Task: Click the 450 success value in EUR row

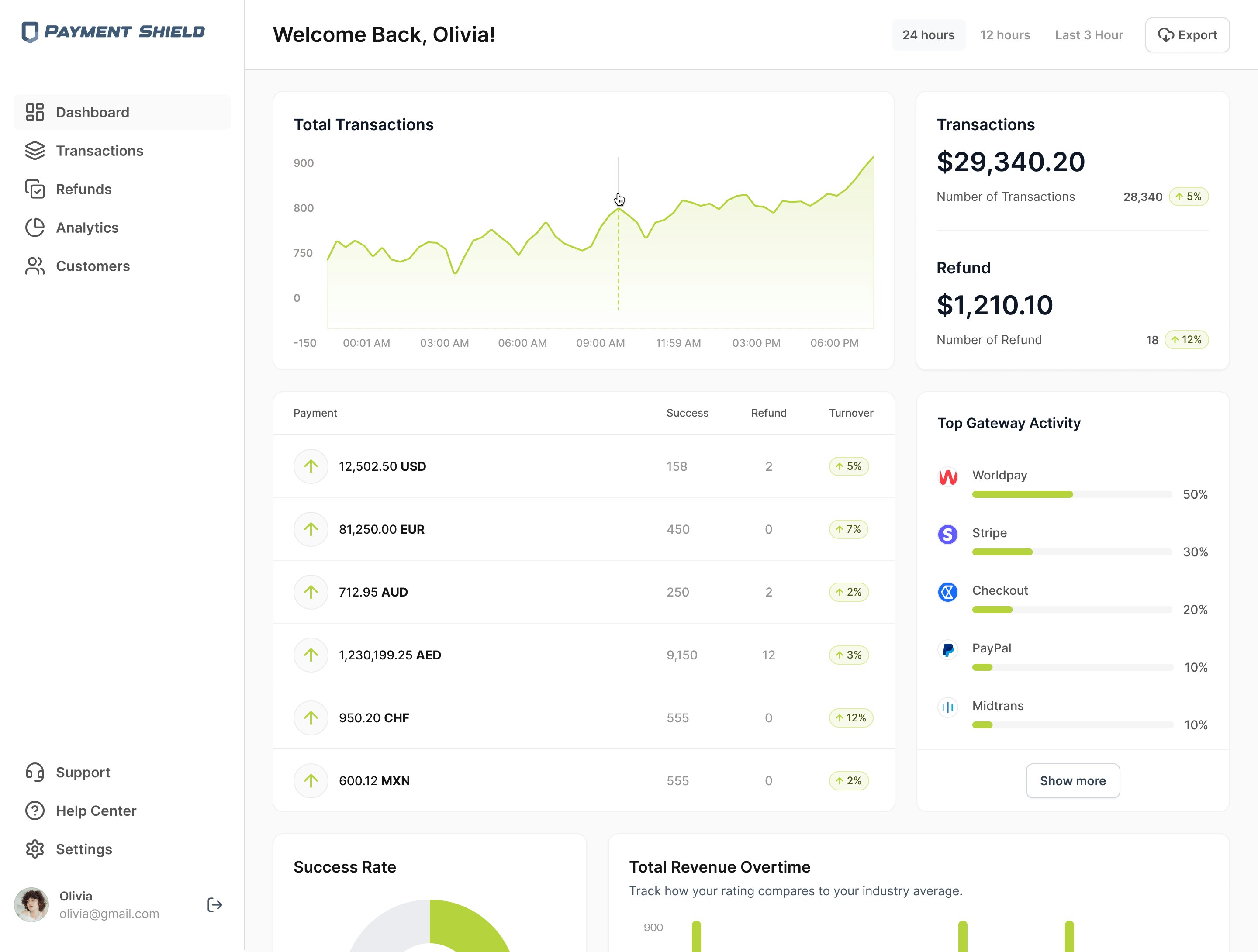Action: (x=678, y=529)
